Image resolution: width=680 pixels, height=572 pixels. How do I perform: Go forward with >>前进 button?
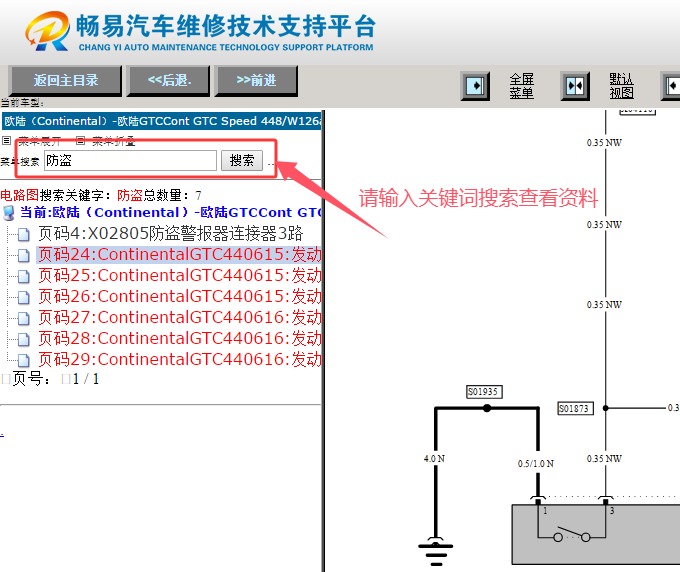[x=256, y=80]
